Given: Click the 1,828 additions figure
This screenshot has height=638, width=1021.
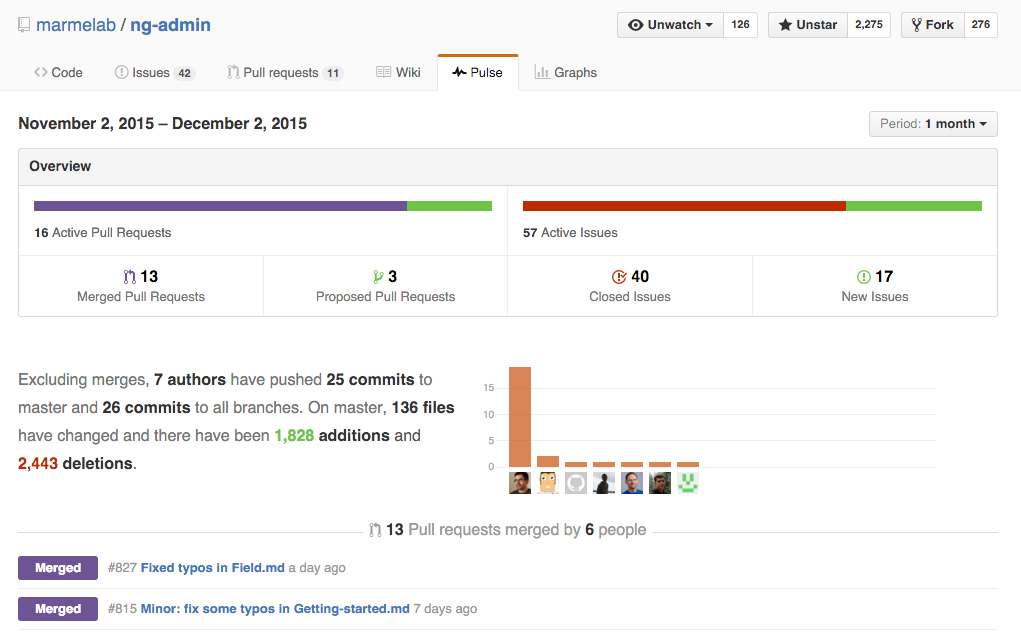Looking at the screenshot, I should click(x=294, y=436).
